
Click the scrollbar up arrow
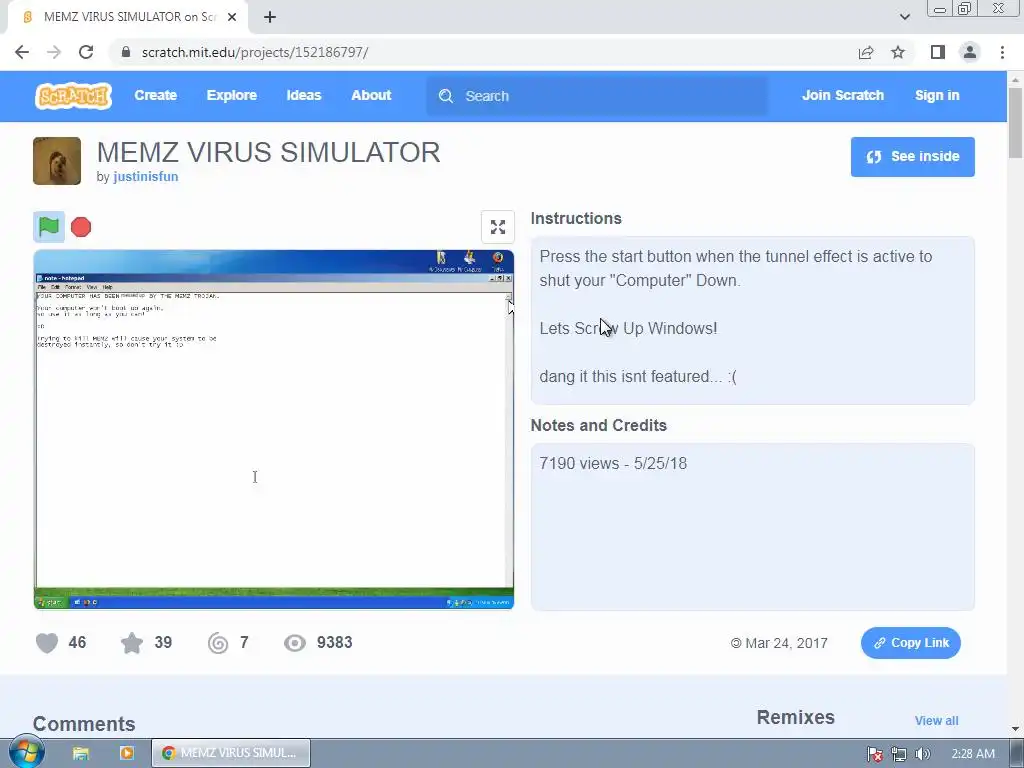coord(1015,78)
